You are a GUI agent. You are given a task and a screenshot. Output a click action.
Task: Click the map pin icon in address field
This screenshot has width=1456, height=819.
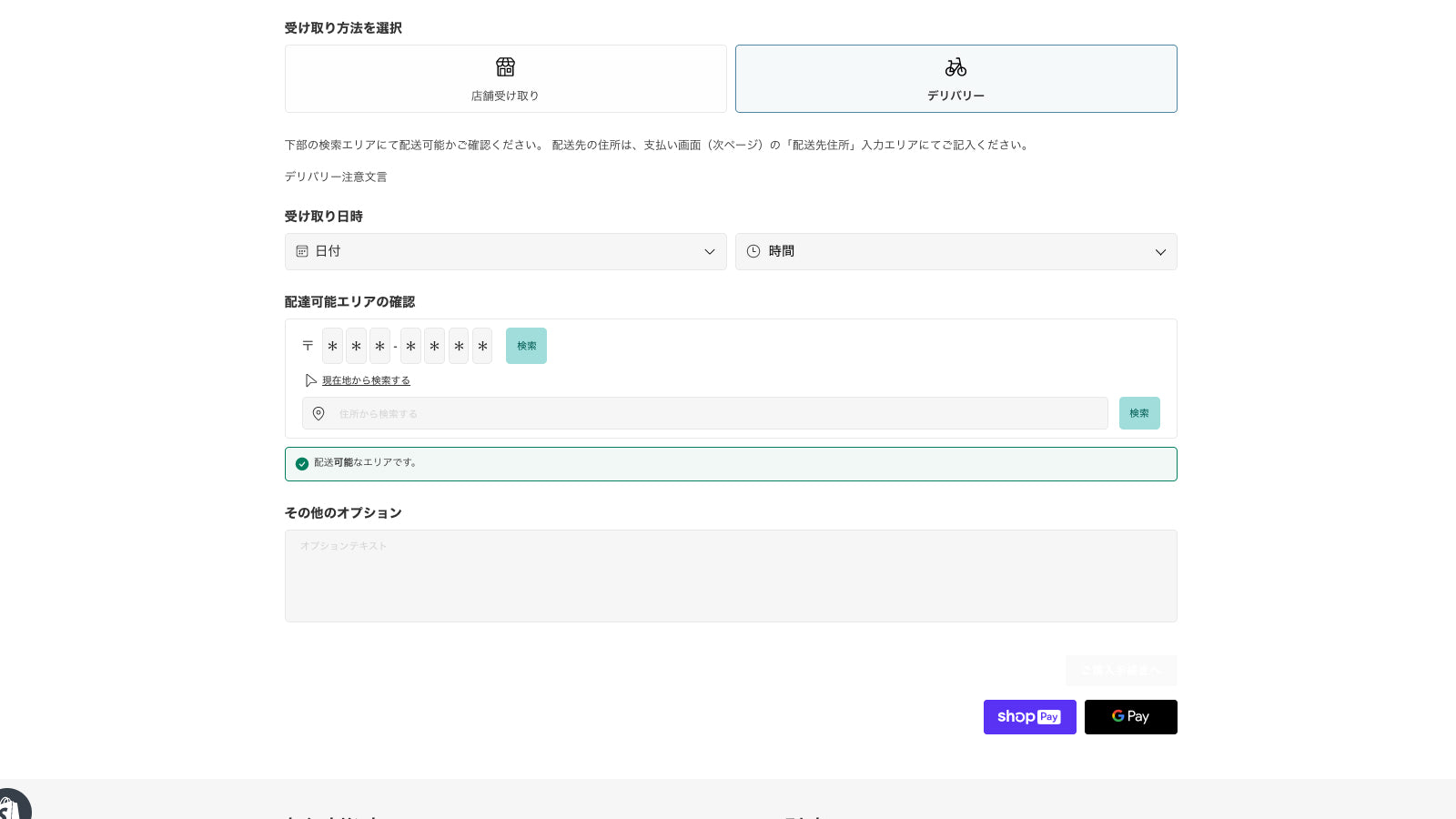click(x=318, y=413)
